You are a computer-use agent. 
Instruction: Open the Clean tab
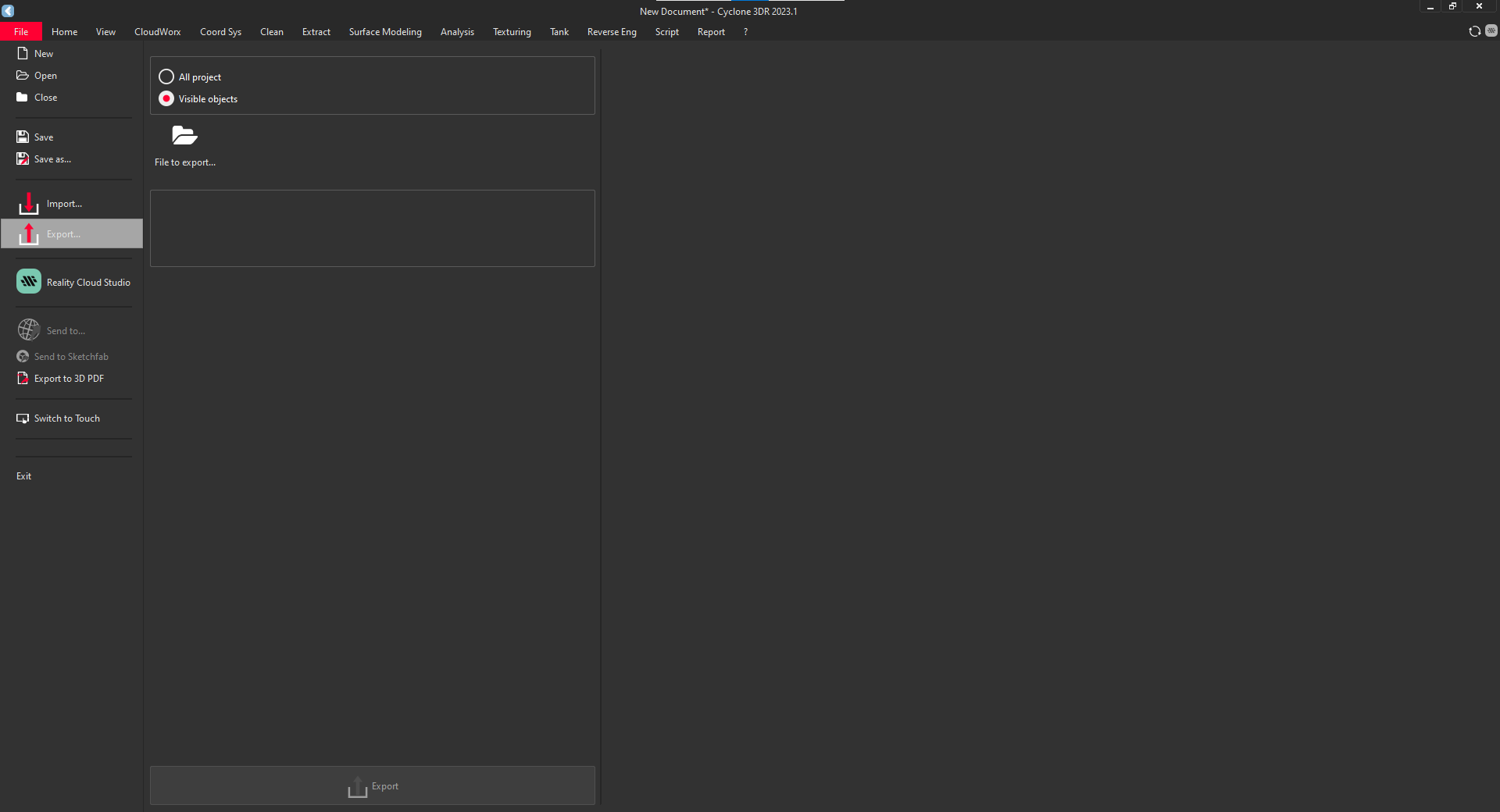tap(272, 32)
